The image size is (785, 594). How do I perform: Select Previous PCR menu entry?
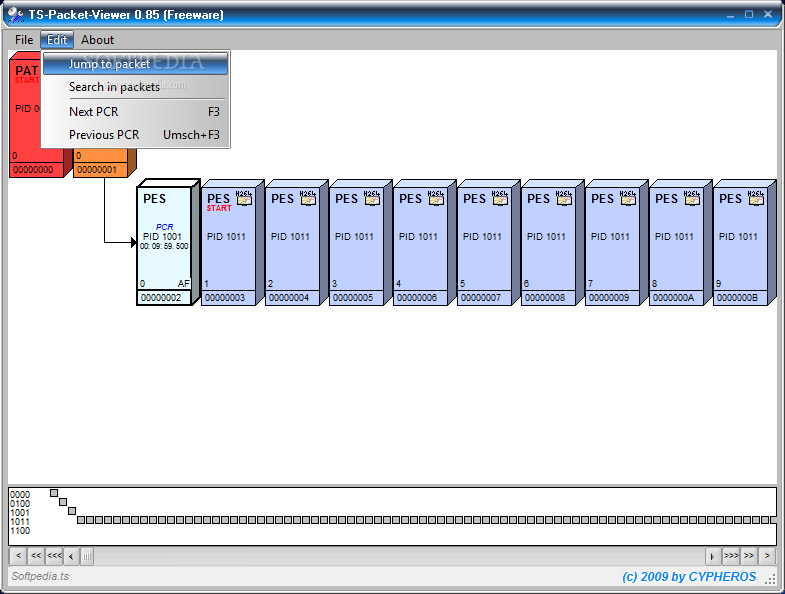(135, 135)
